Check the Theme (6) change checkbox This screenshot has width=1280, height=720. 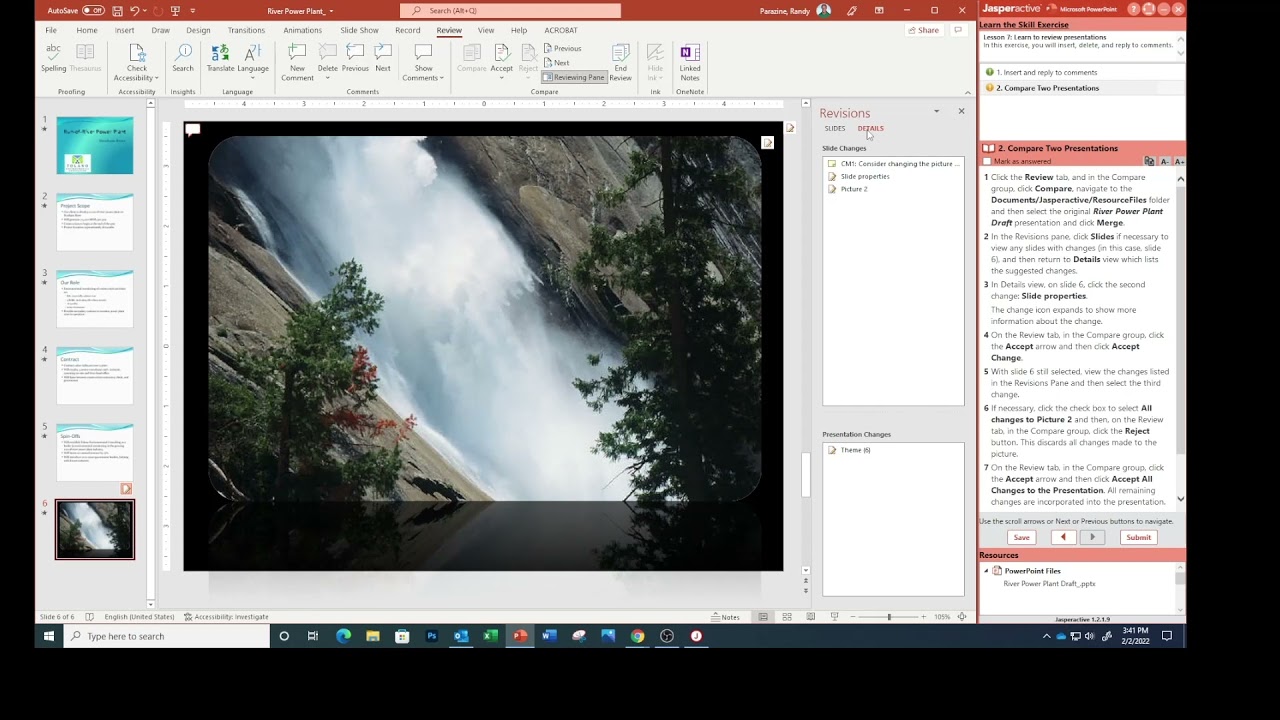pyautogui.click(x=831, y=450)
